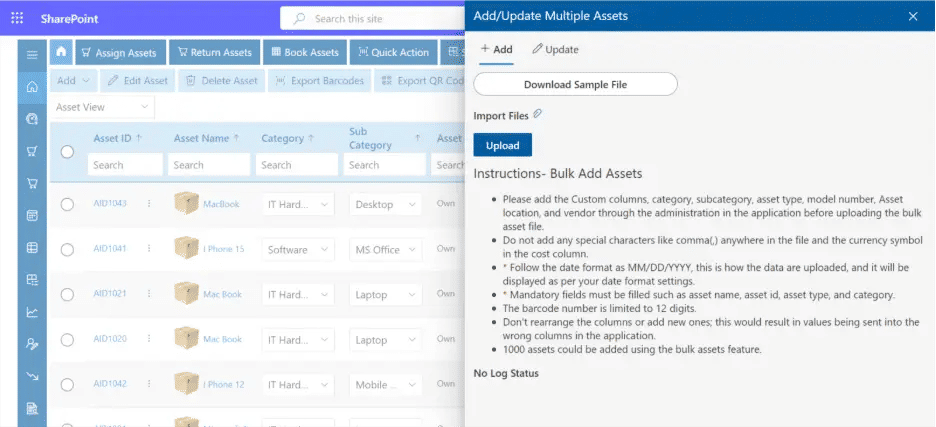936x427 pixels.
Task: Open the report search icon in sidebar
Action: pos(32,409)
